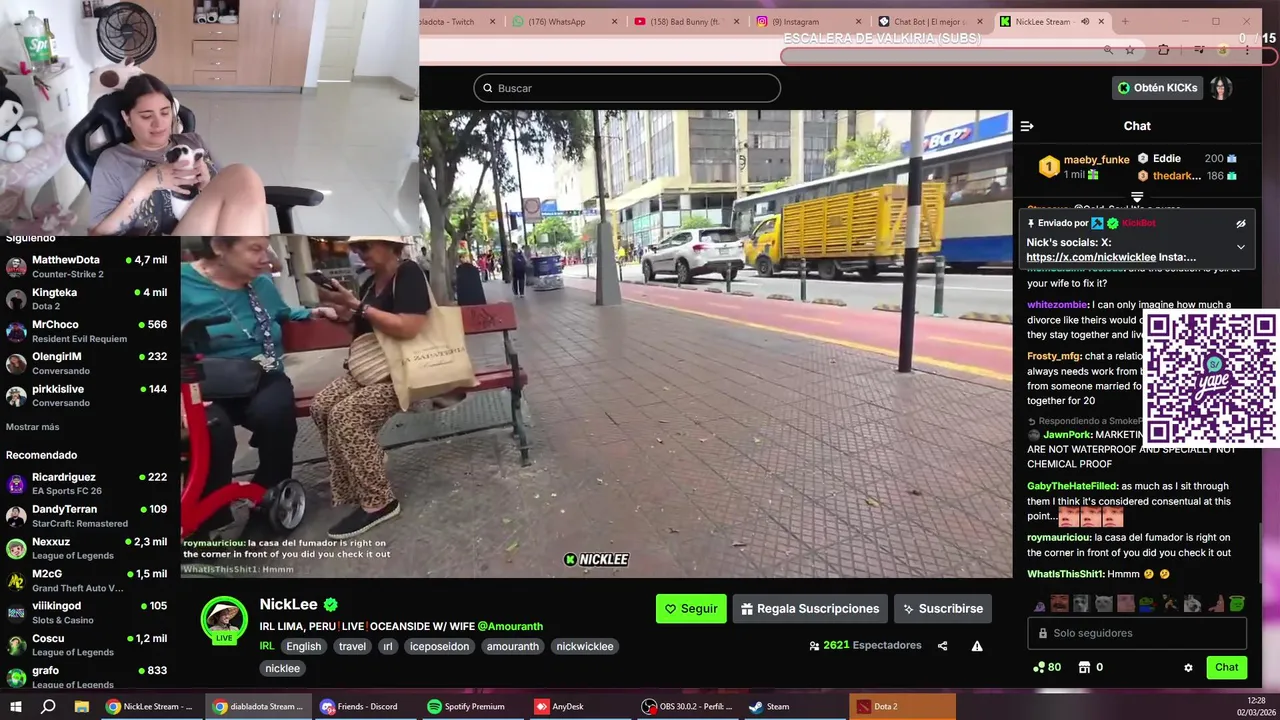Follow NickLee with the Seguir button
The image size is (1280, 720).
click(x=691, y=608)
